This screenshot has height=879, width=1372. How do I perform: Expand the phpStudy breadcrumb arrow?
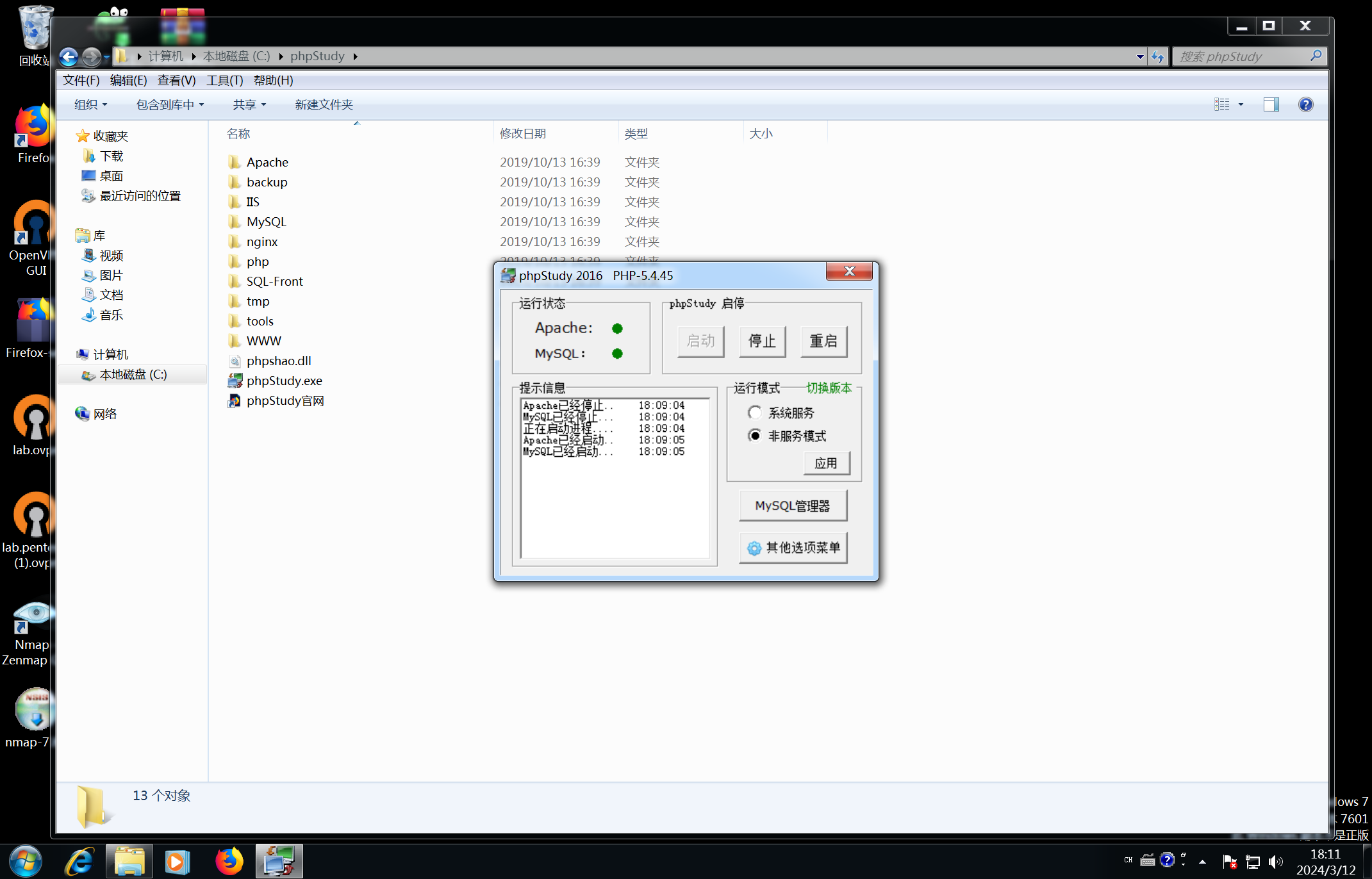355,56
